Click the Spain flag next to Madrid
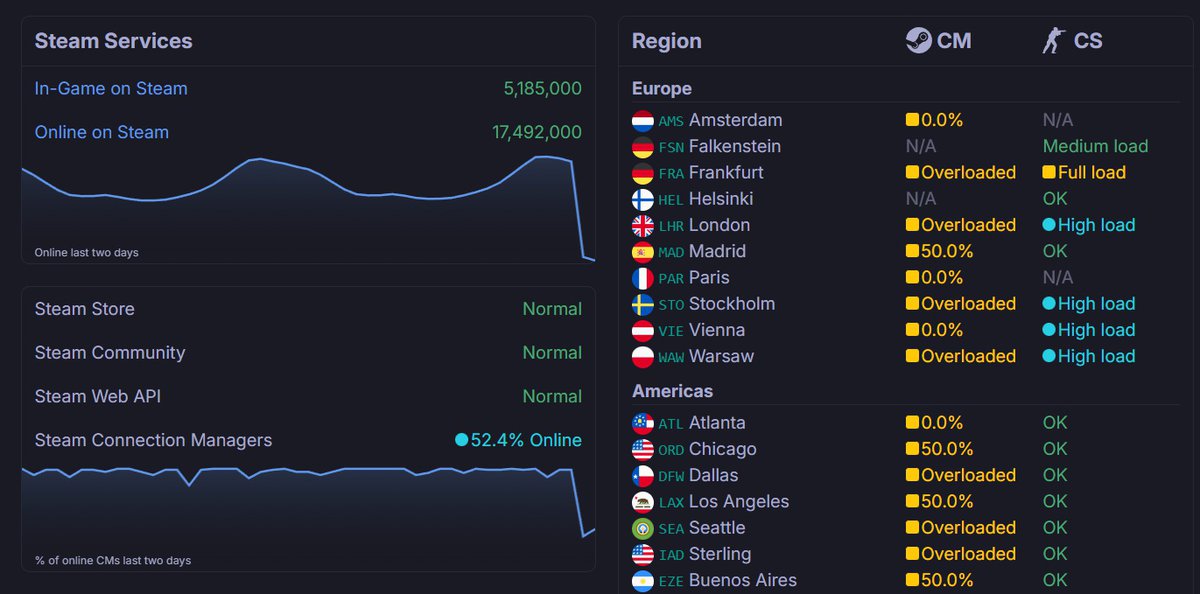Viewport: 1200px width, 594px height. pyautogui.click(x=643, y=252)
